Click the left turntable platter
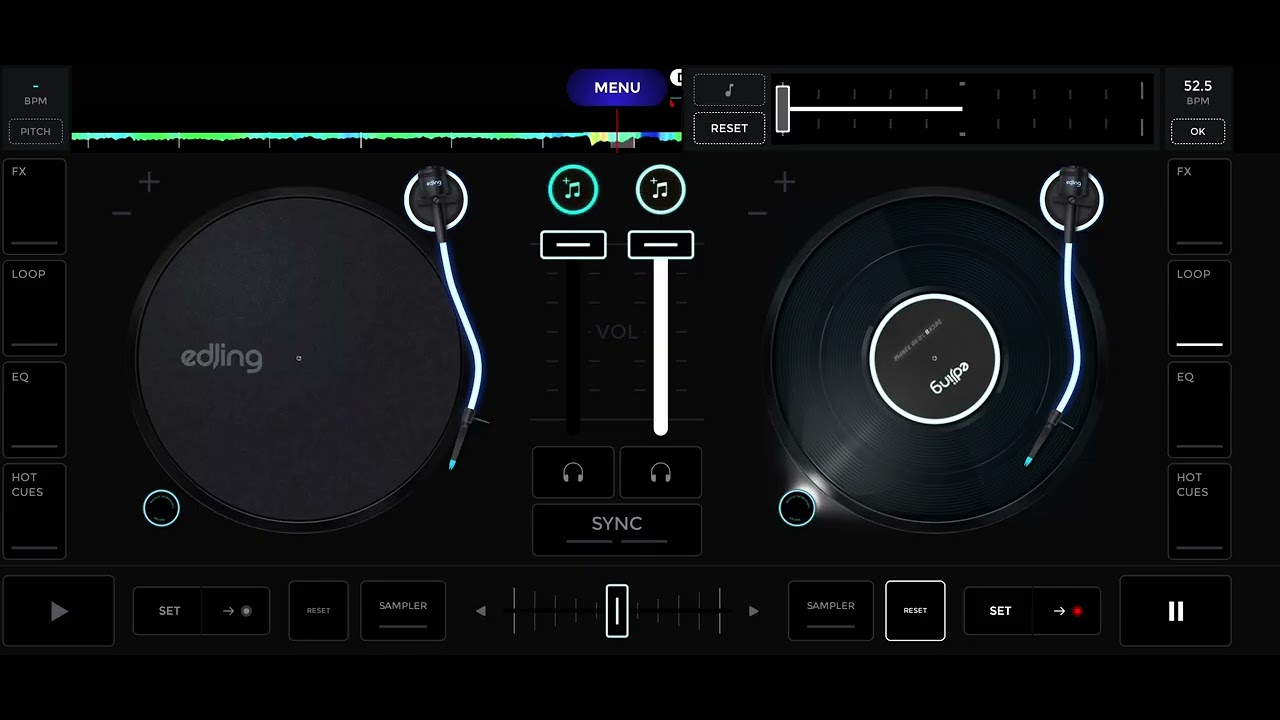 (x=298, y=358)
